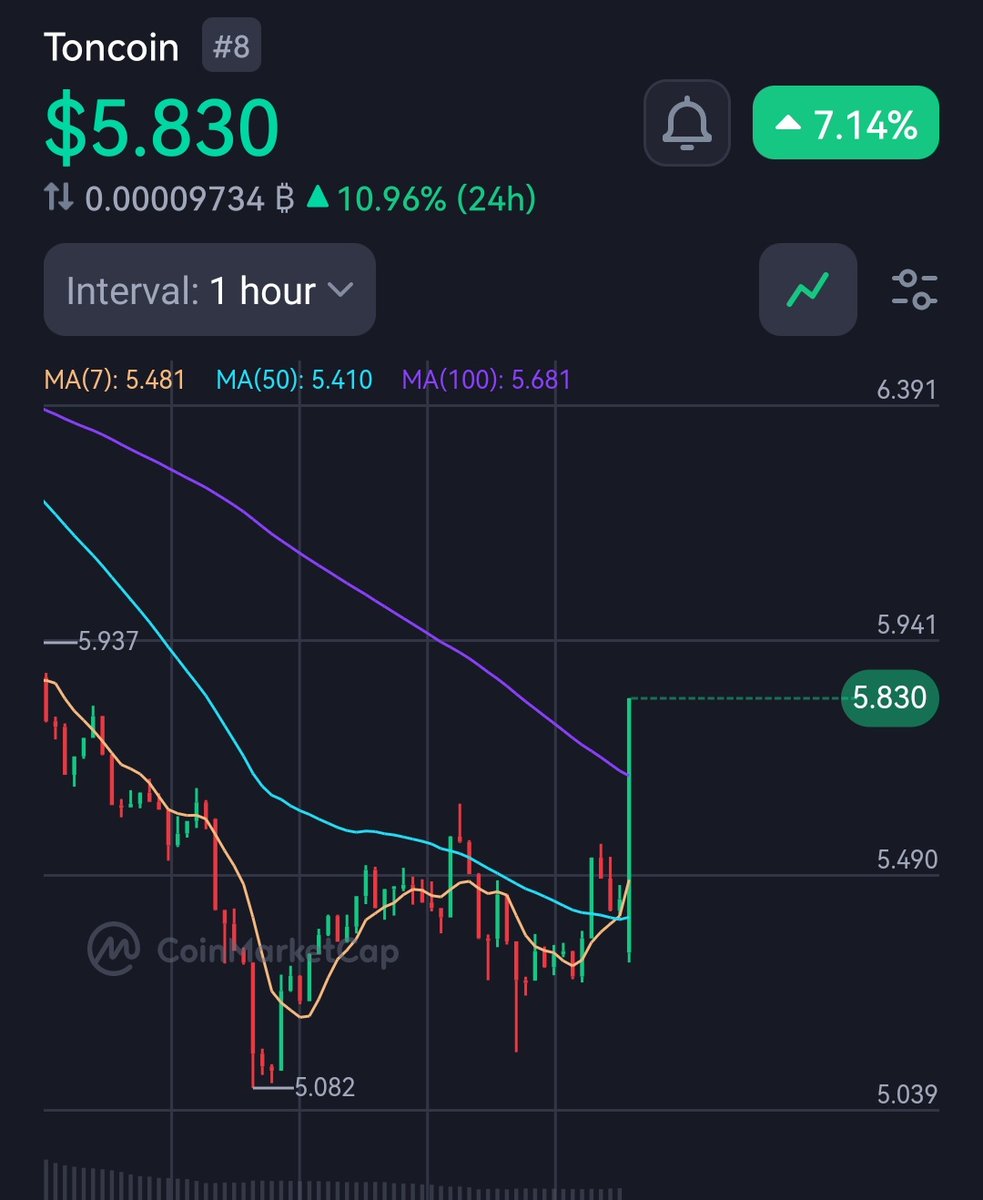Select the MA(100): 5.681 indicator label
983x1200 pixels.
[x=486, y=380]
